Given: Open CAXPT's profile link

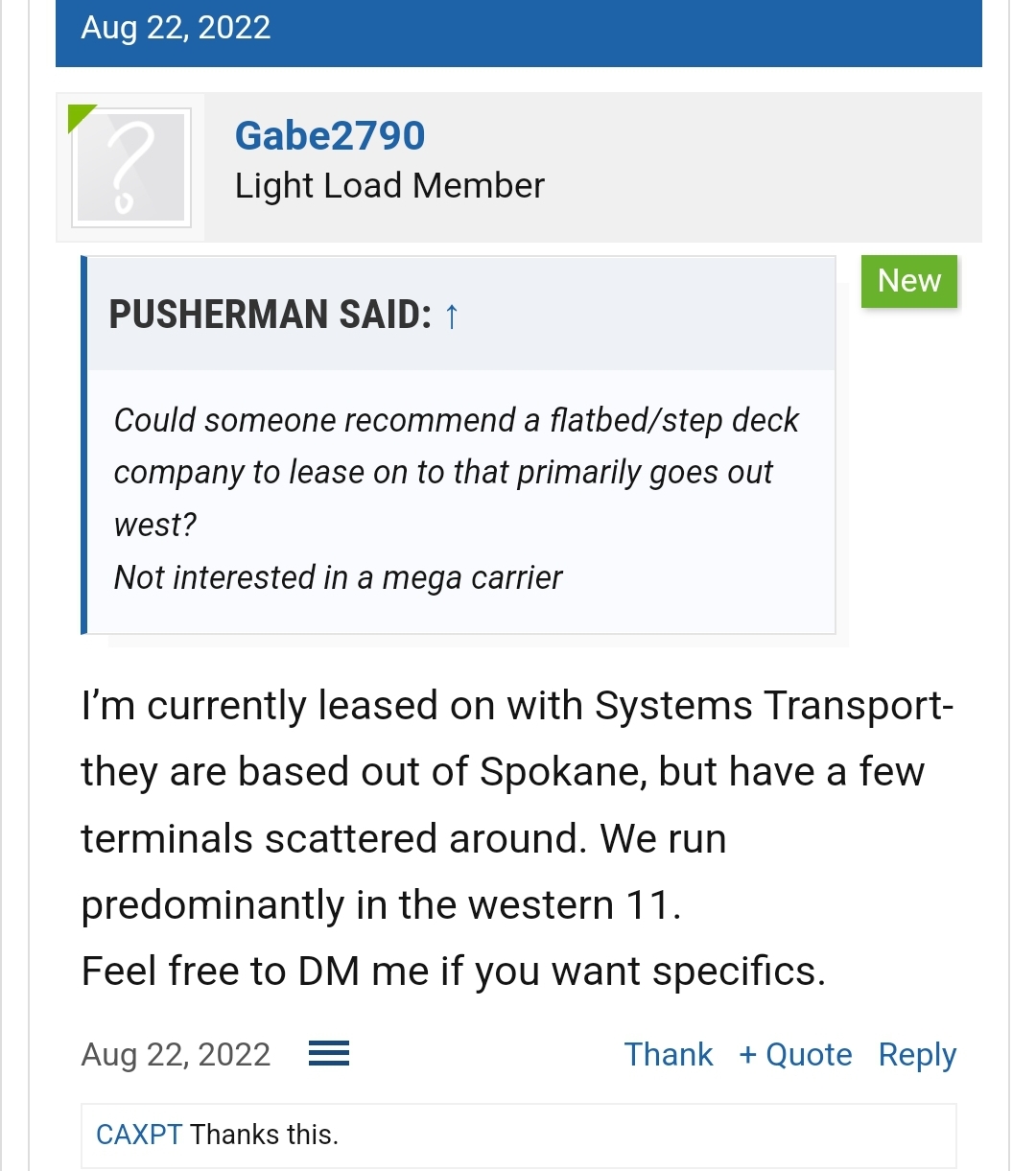Looking at the screenshot, I should pyautogui.click(x=139, y=1135).
